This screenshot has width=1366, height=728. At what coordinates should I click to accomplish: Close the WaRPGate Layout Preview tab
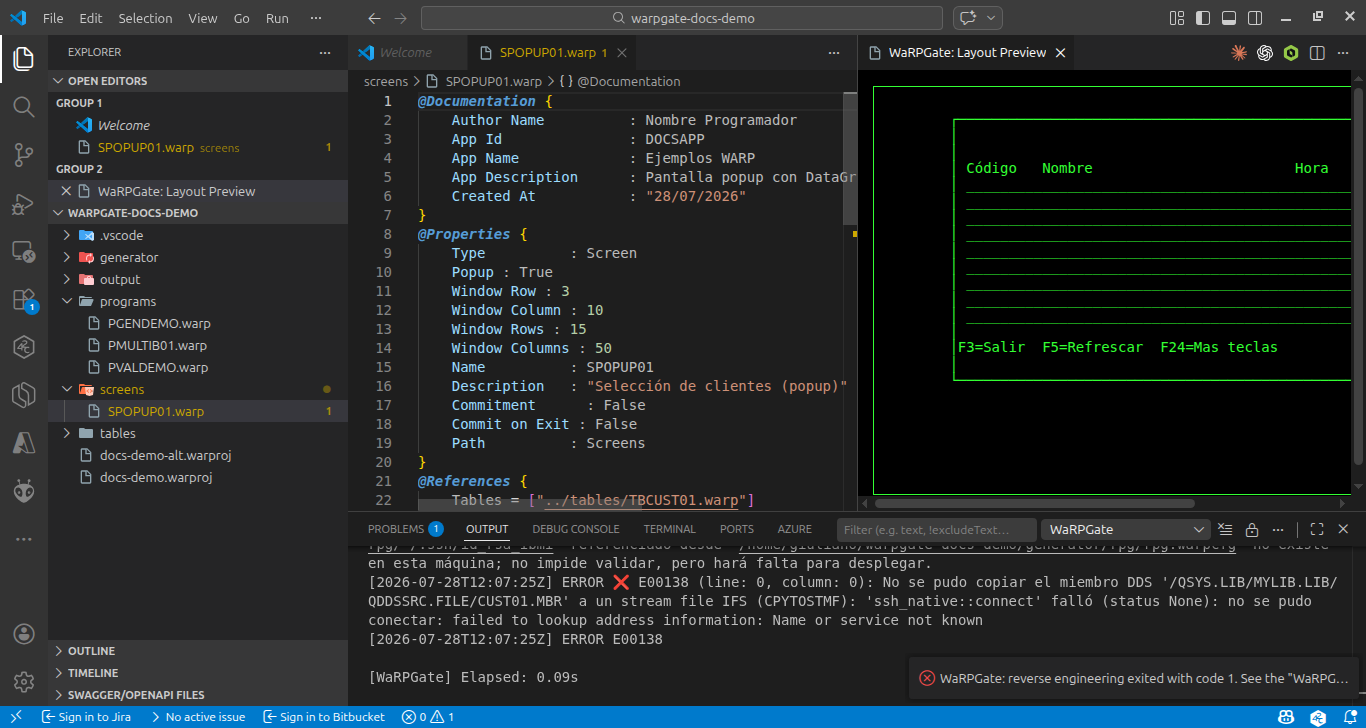1060,53
